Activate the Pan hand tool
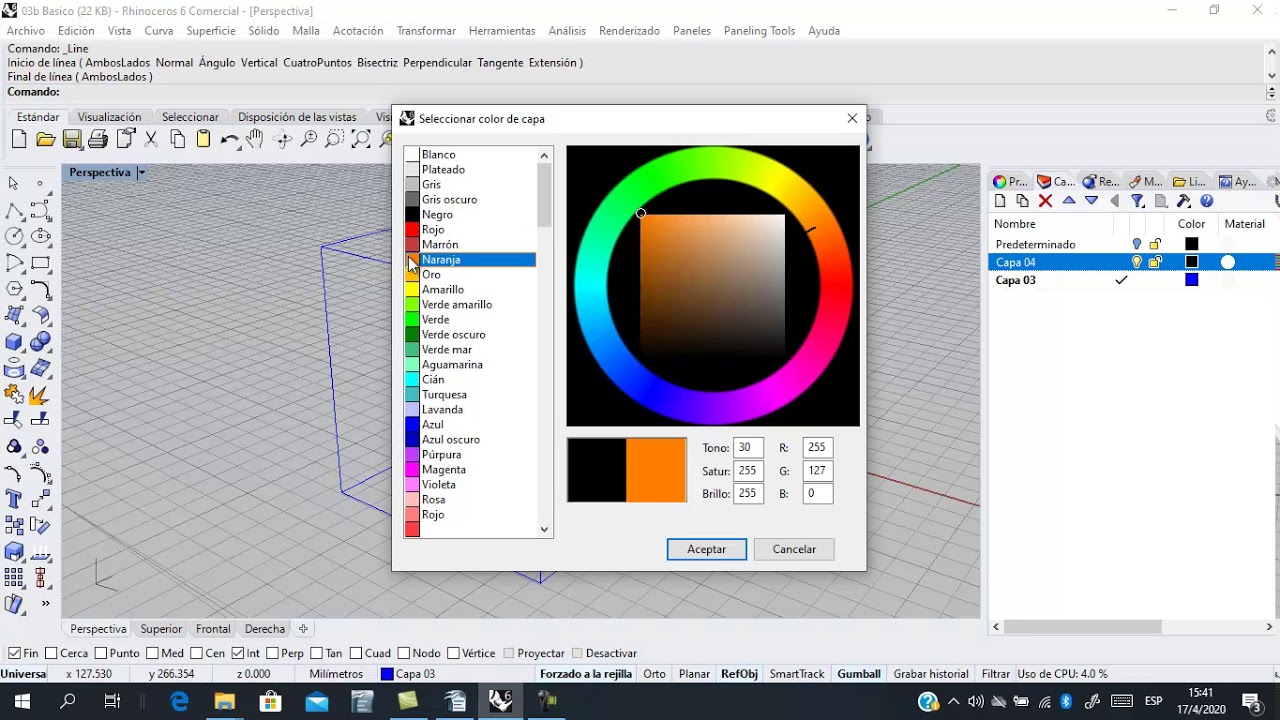 [x=256, y=140]
